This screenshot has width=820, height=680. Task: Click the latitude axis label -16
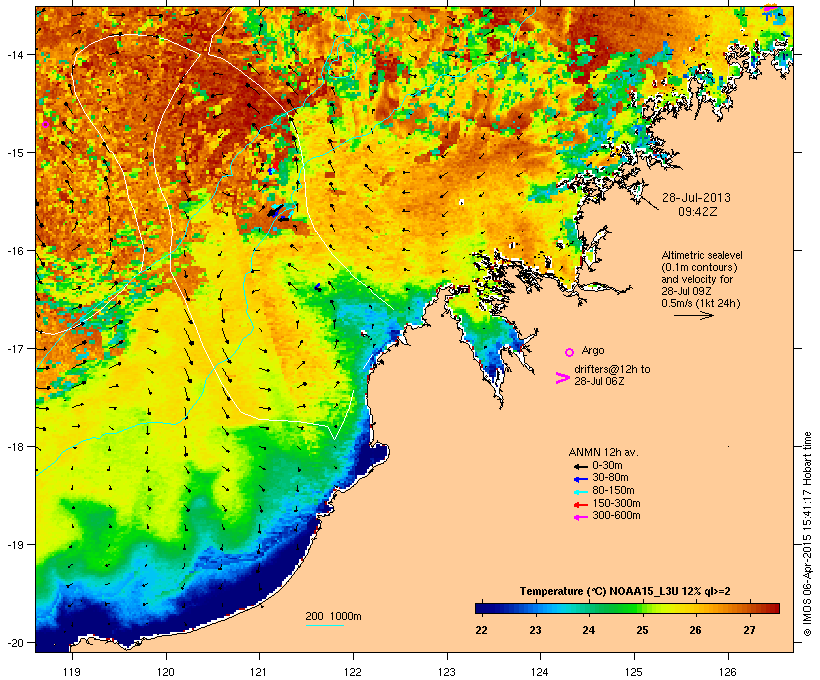[x=14, y=251]
